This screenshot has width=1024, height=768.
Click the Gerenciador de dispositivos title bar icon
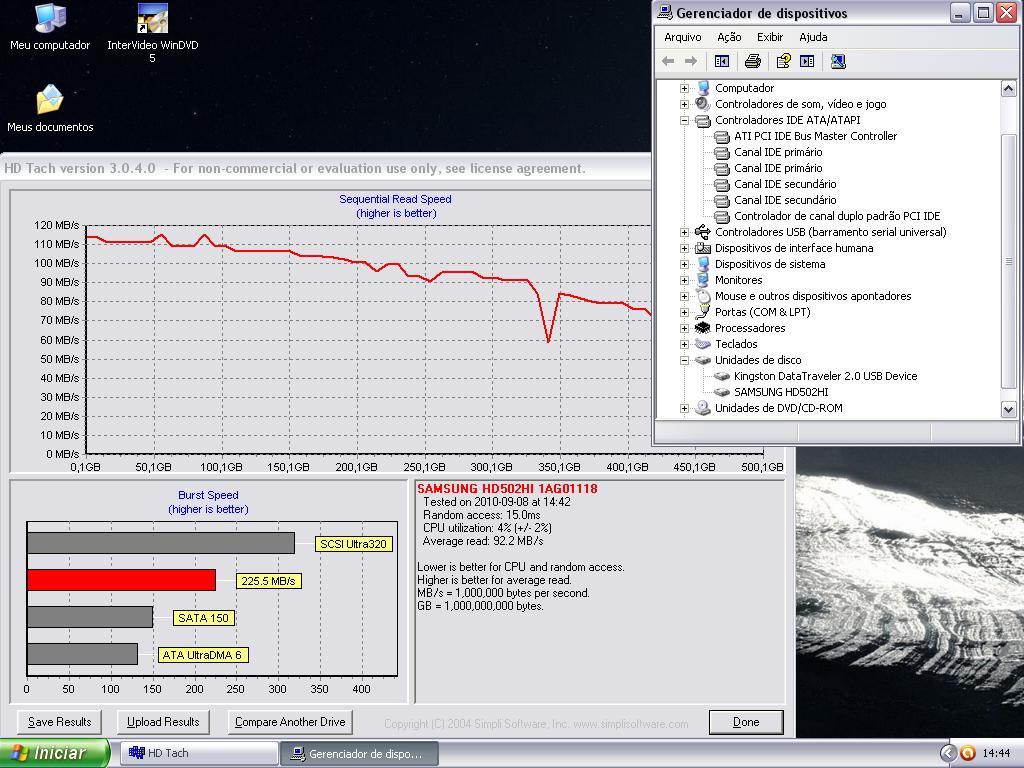[x=665, y=12]
